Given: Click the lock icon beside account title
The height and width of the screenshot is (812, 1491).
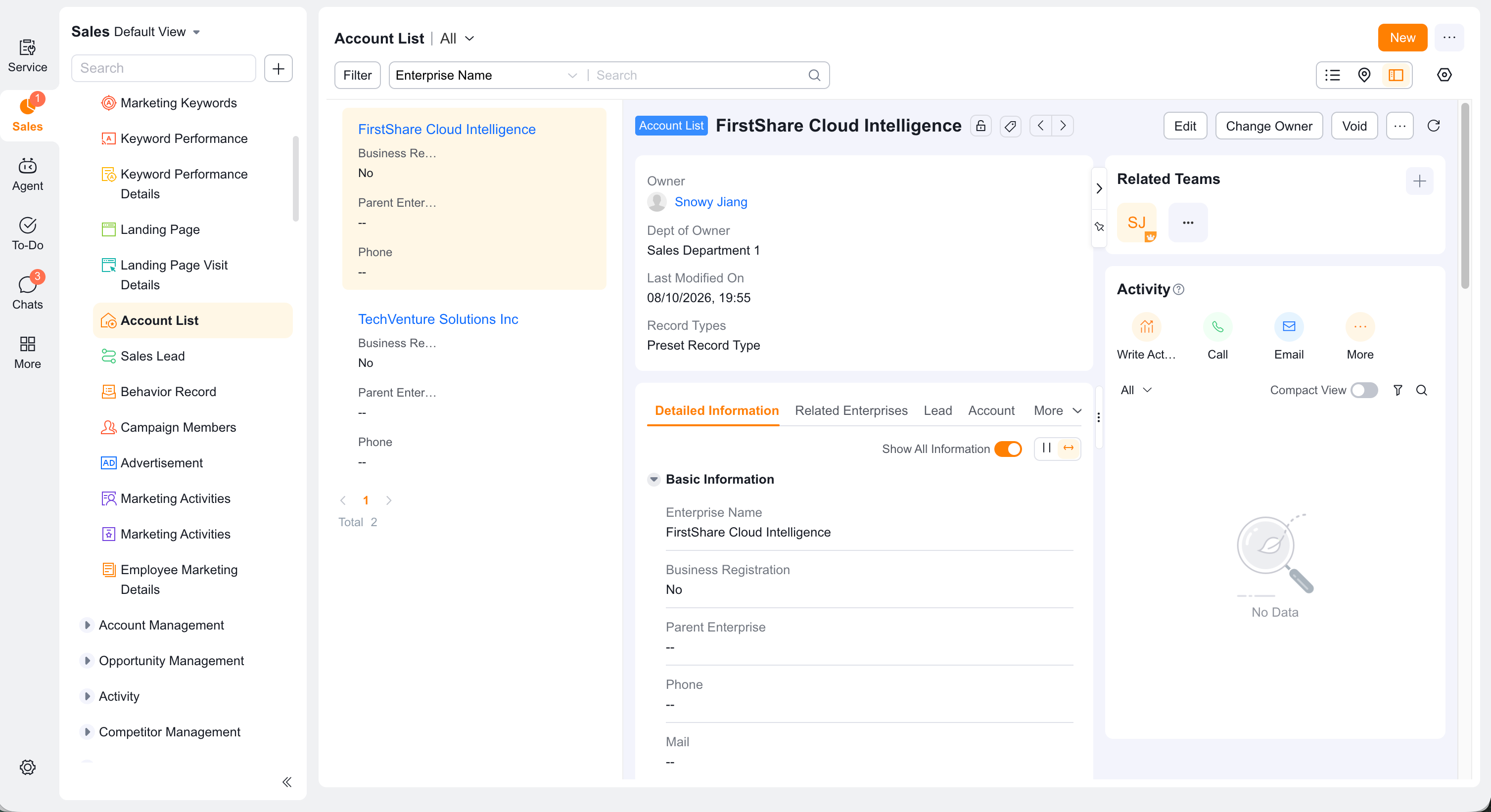Looking at the screenshot, I should pyautogui.click(x=980, y=126).
